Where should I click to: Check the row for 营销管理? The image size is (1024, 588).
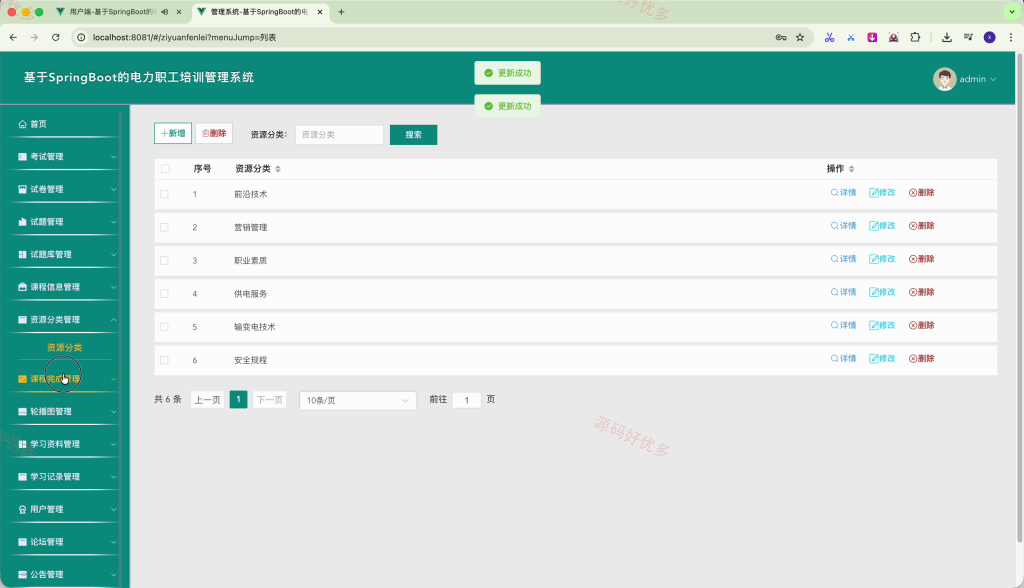click(x=165, y=227)
